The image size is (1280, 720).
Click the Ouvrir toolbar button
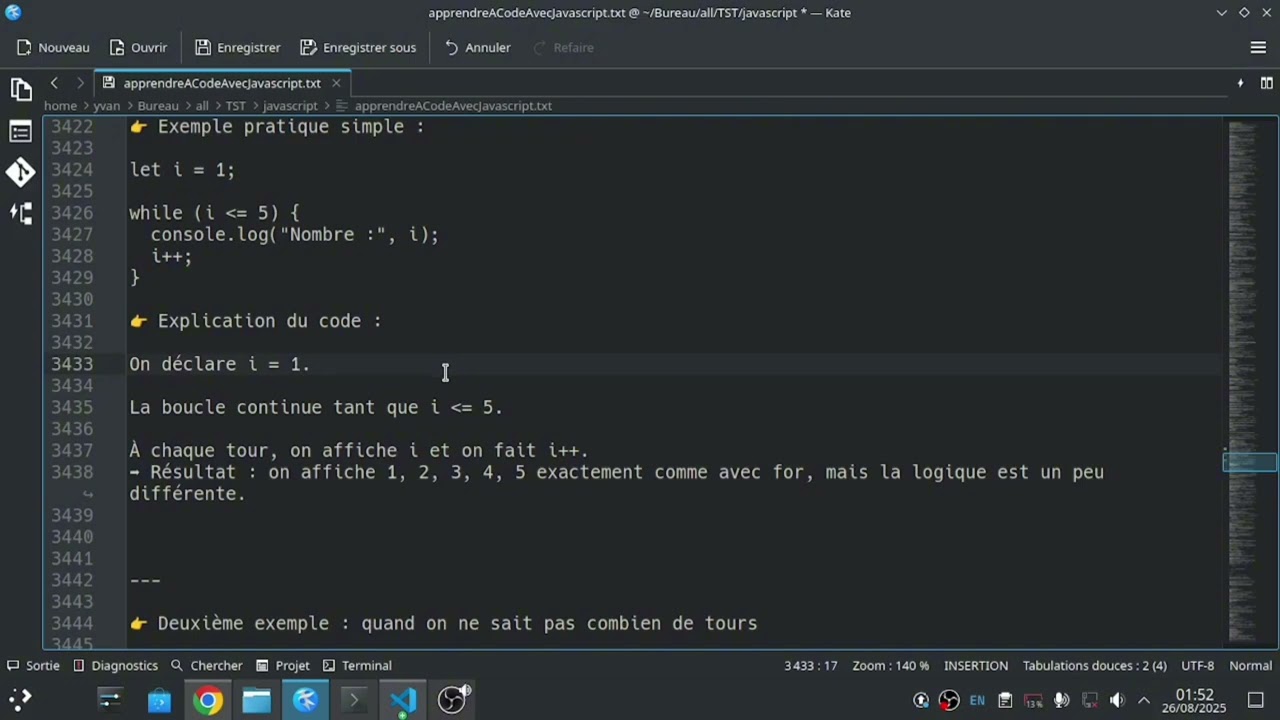tap(138, 47)
